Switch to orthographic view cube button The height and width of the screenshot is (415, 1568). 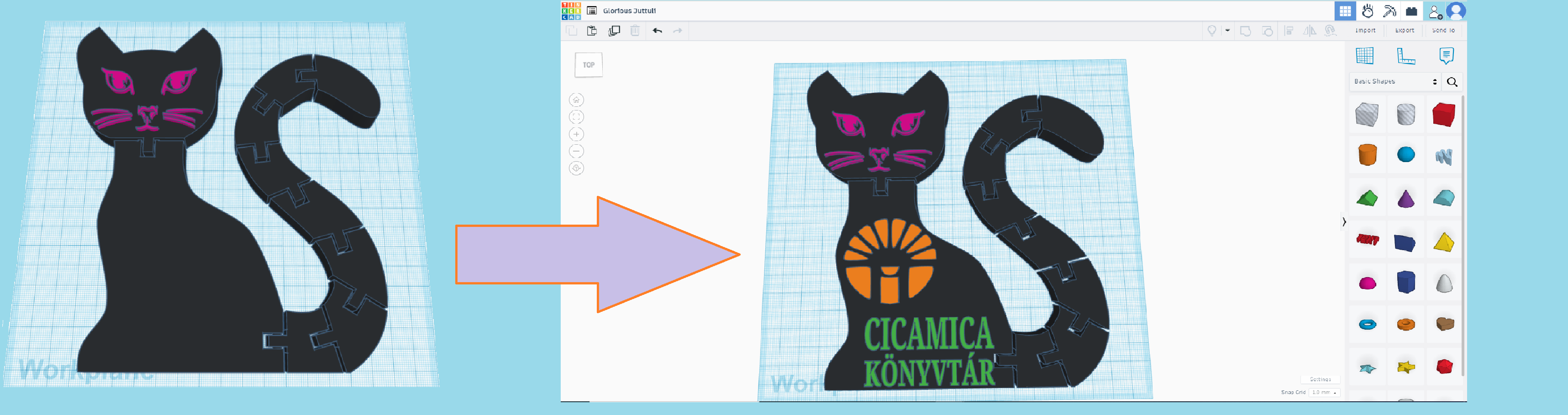tap(576, 168)
